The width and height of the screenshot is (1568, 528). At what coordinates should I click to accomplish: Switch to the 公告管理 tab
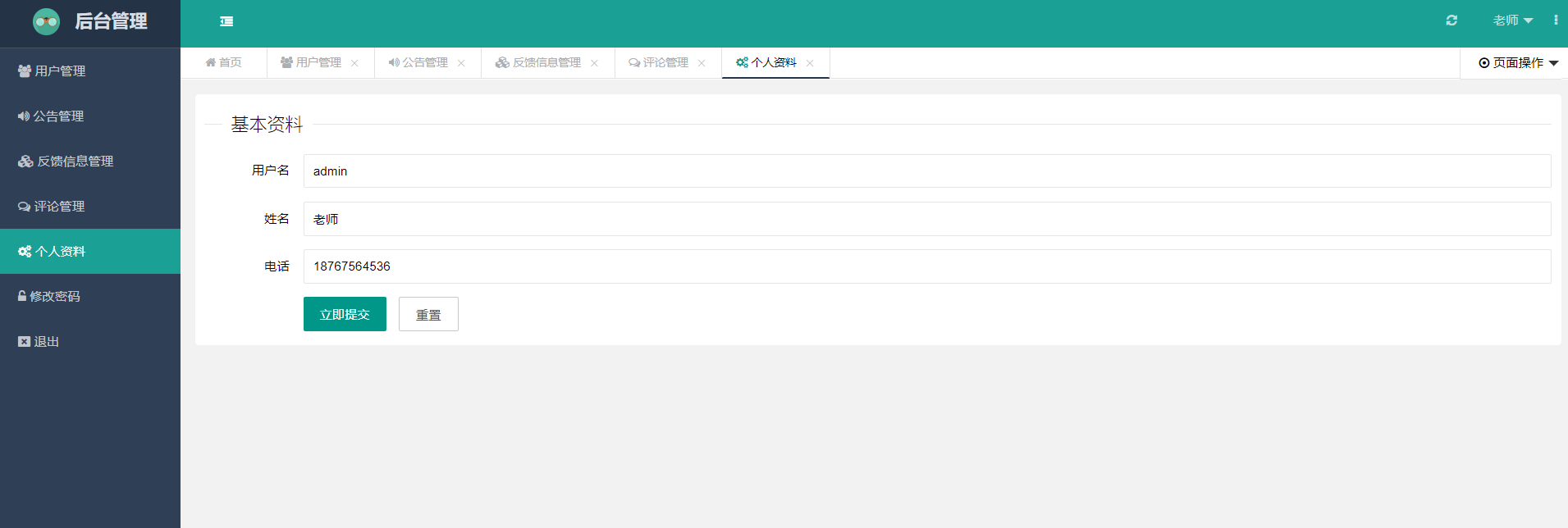(x=418, y=63)
